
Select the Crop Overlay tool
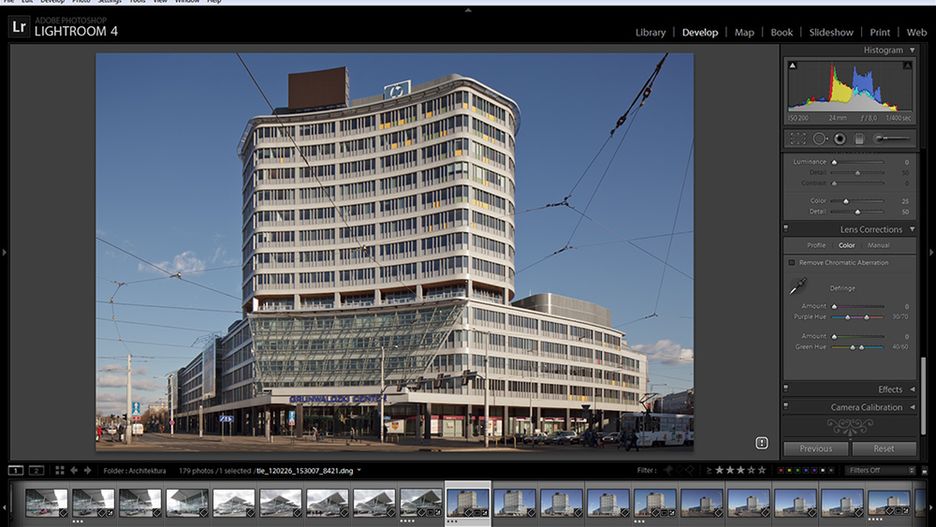coord(798,139)
